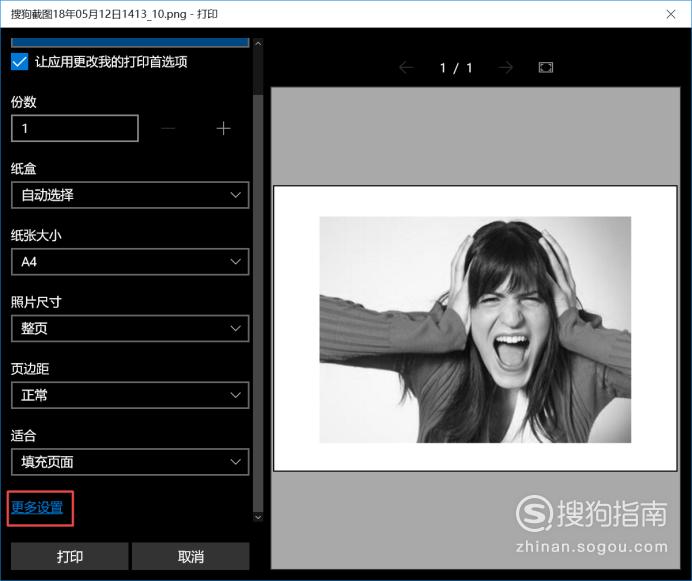Toggle full-screen preview icon

click(546, 68)
